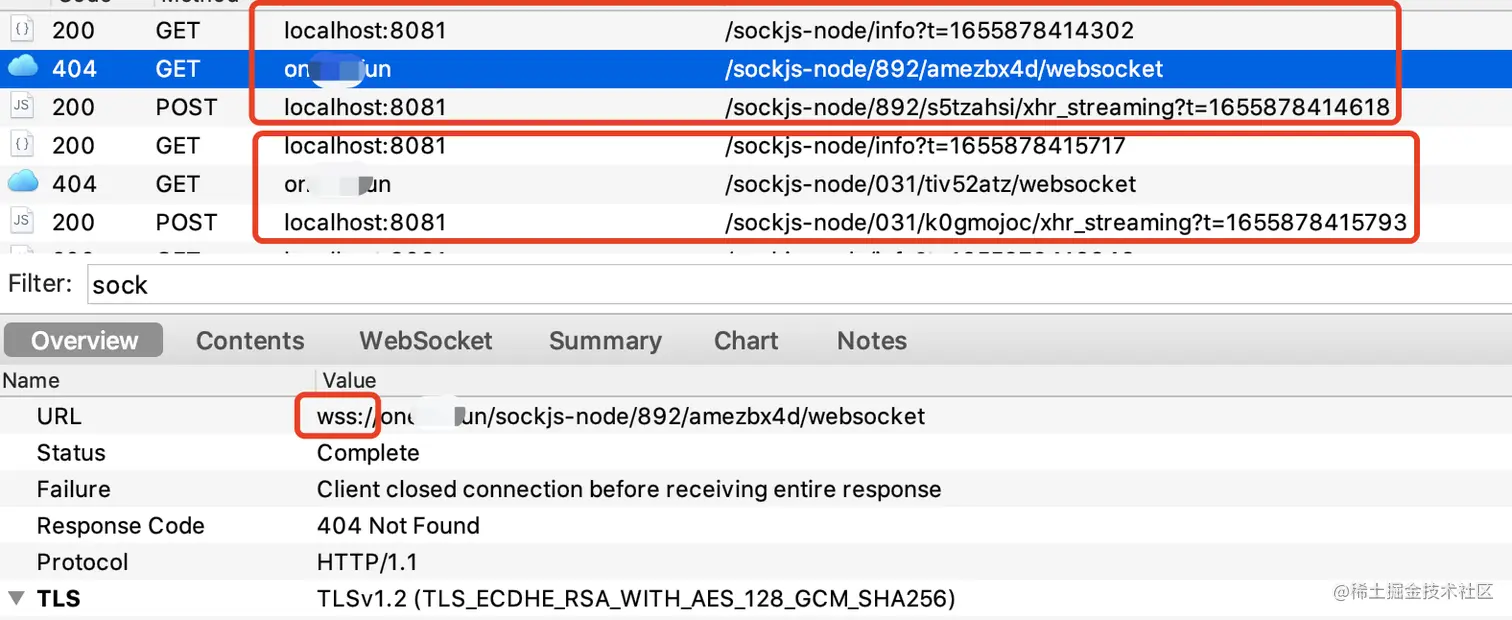
Task: Click the JSON icon of info?t=1655878415717 row
Action: (22, 145)
